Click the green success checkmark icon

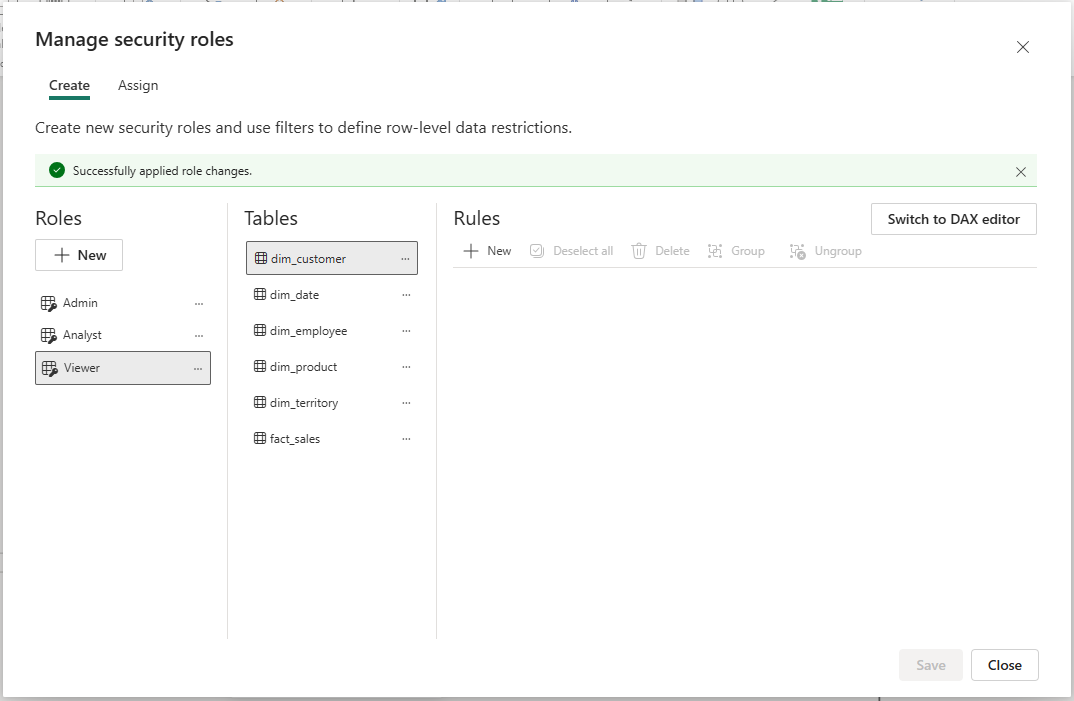click(x=57, y=171)
